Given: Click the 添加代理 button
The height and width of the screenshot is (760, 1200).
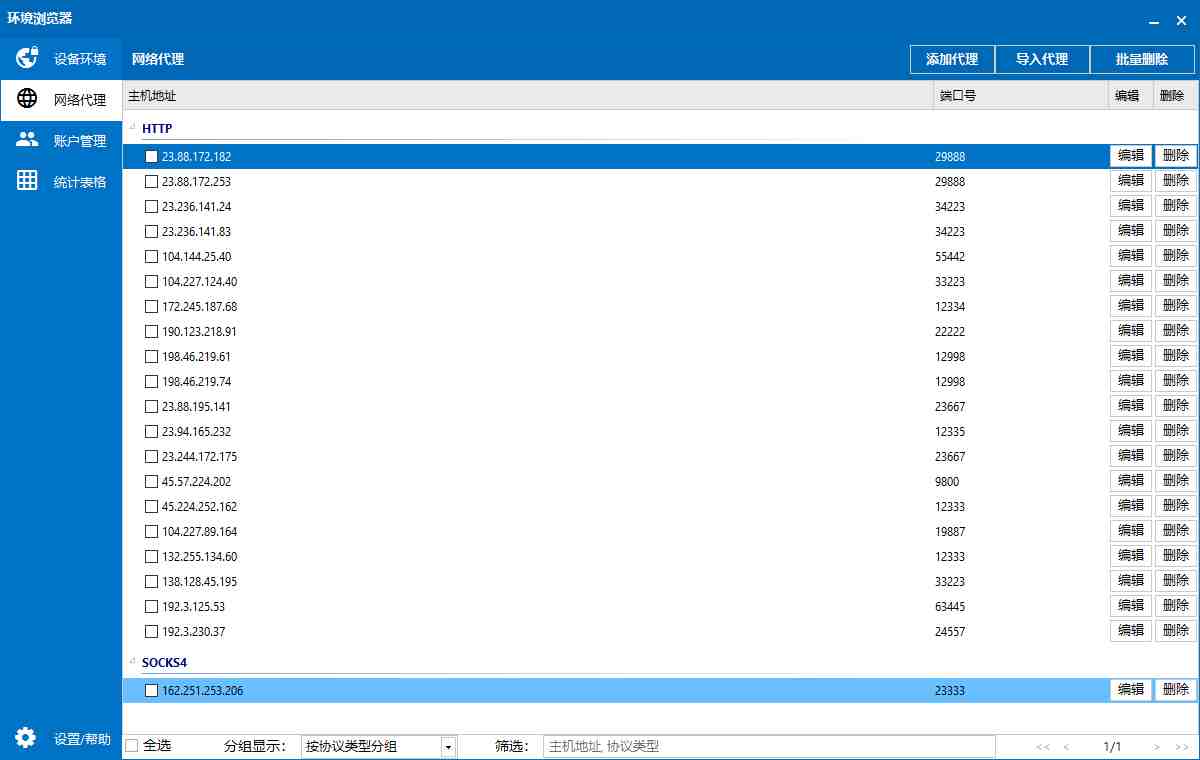Looking at the screenshot, I should coord(952,59).
